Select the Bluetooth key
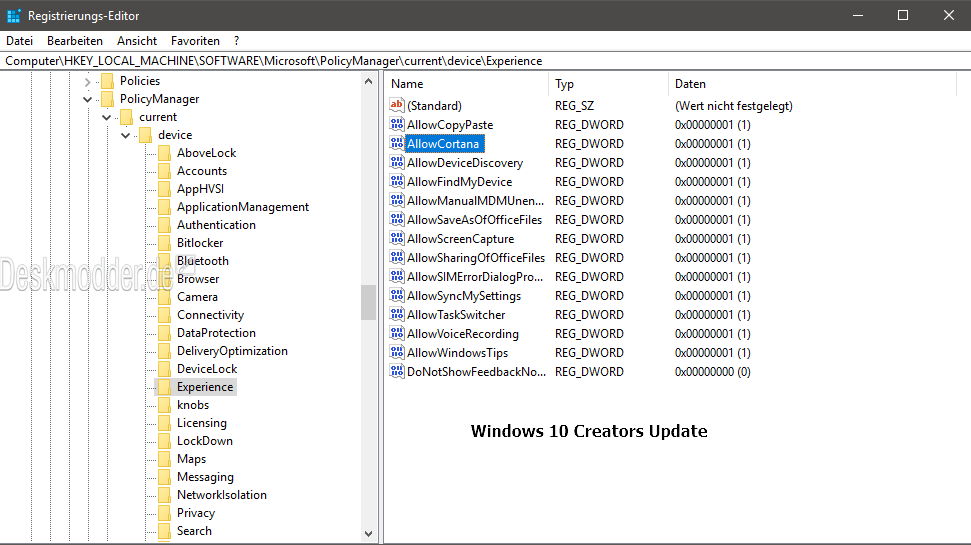The image size is (971, 545). (x=202, y=261)
